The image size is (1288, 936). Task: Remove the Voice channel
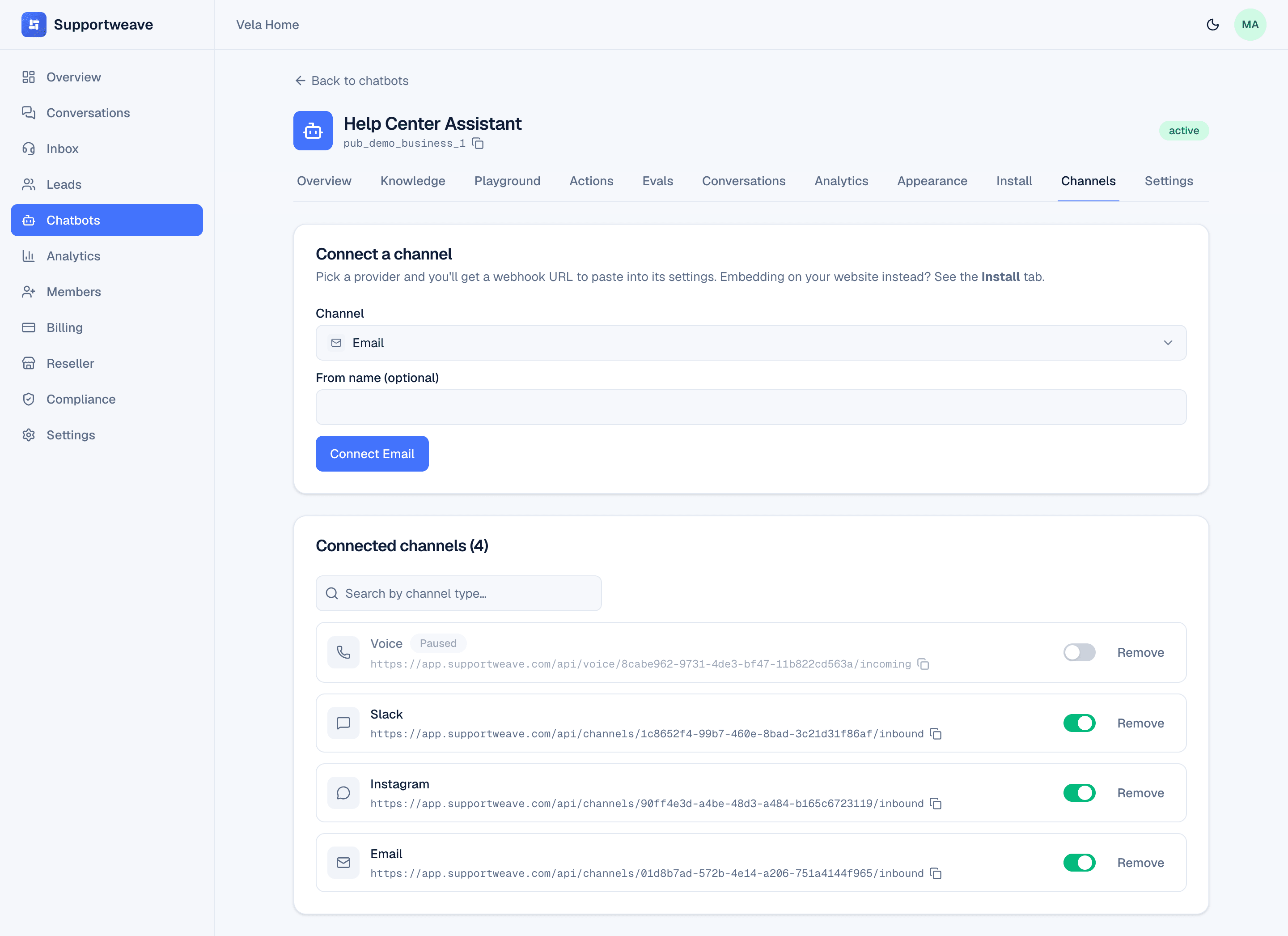pos(1140,652)
